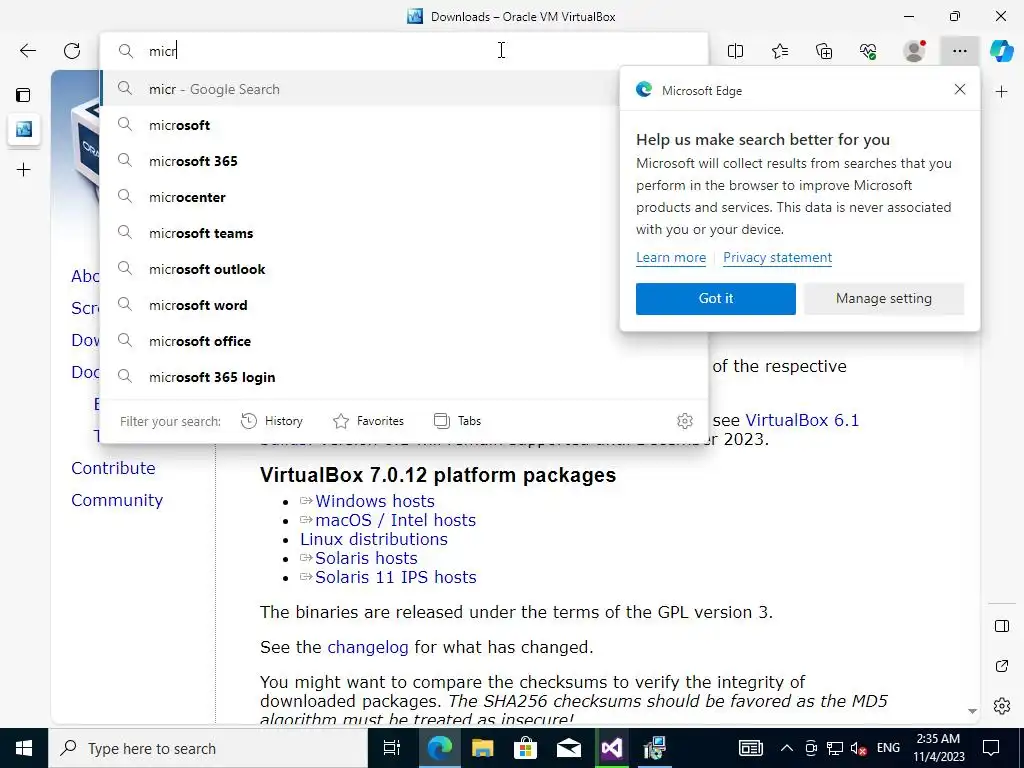The width and height of the screenshot is (1024, 768).
Task: Open Microsoft Edge from taskbar
Action: (440, 748)
